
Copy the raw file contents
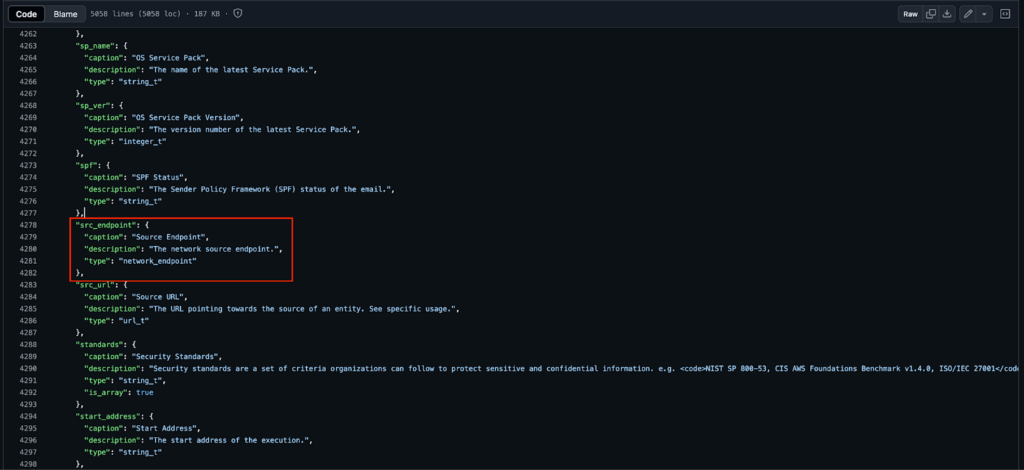pyautogui.click(x=931, y=14)
